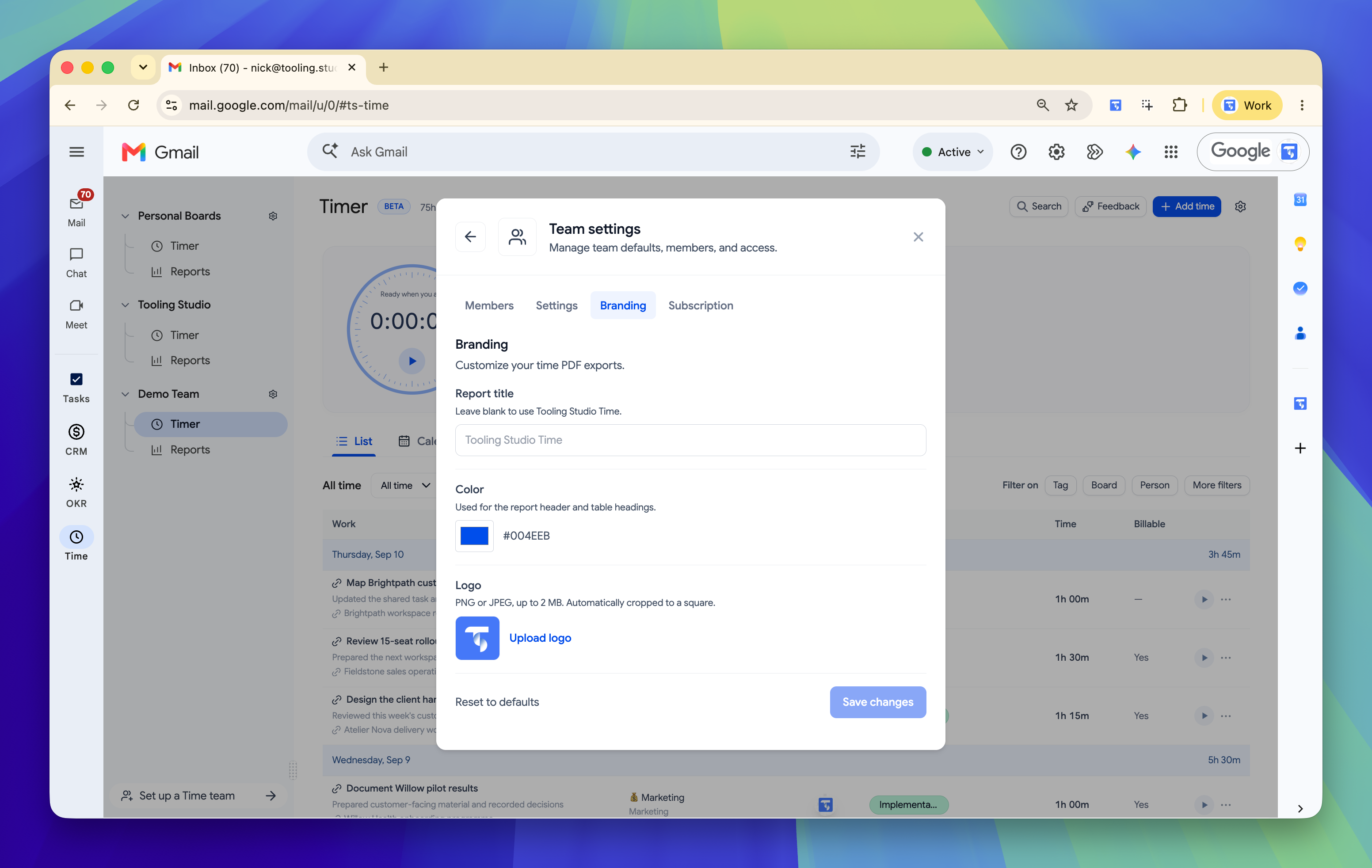
Task: Click the Add time button
Action: click(1187, 206)
